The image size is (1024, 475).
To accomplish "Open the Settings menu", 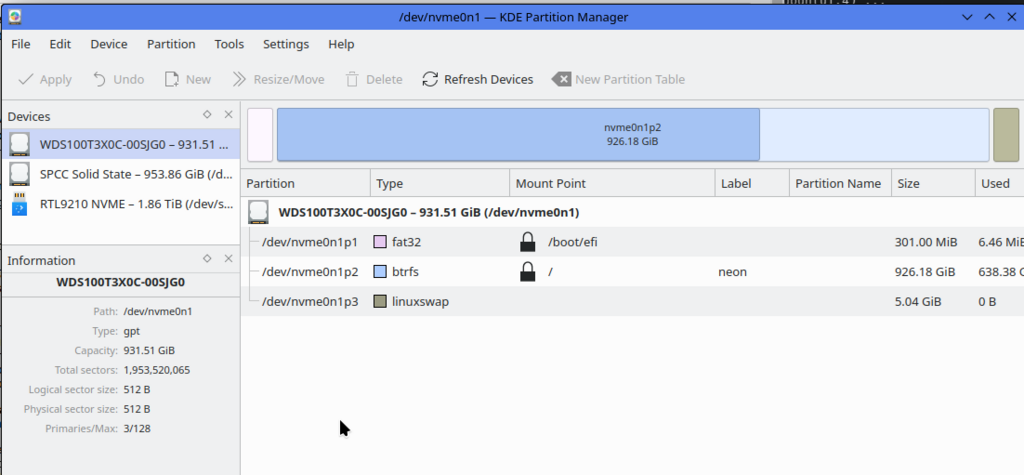I will pos(286,44).
